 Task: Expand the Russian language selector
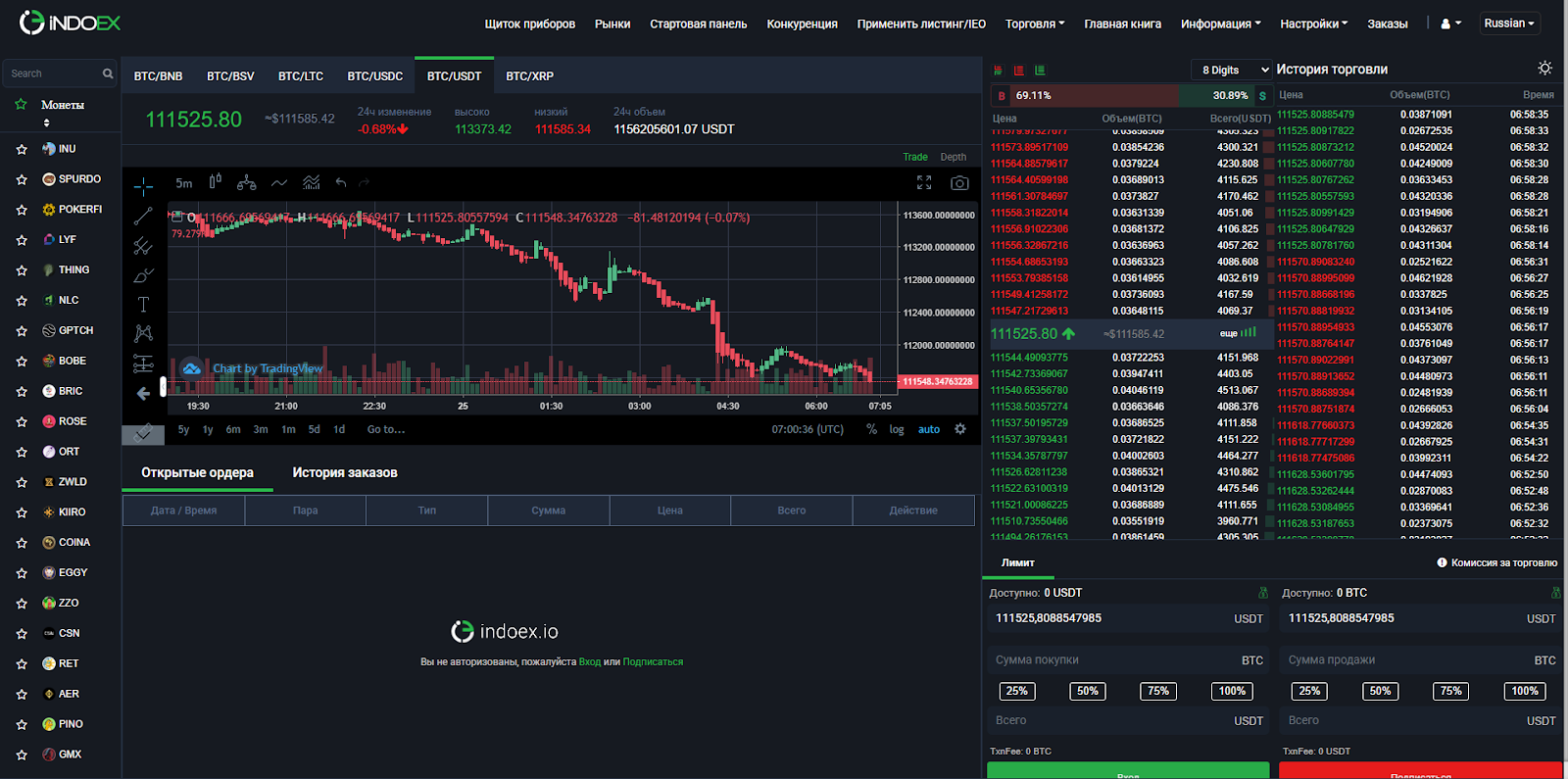(x=1510, y=24)
